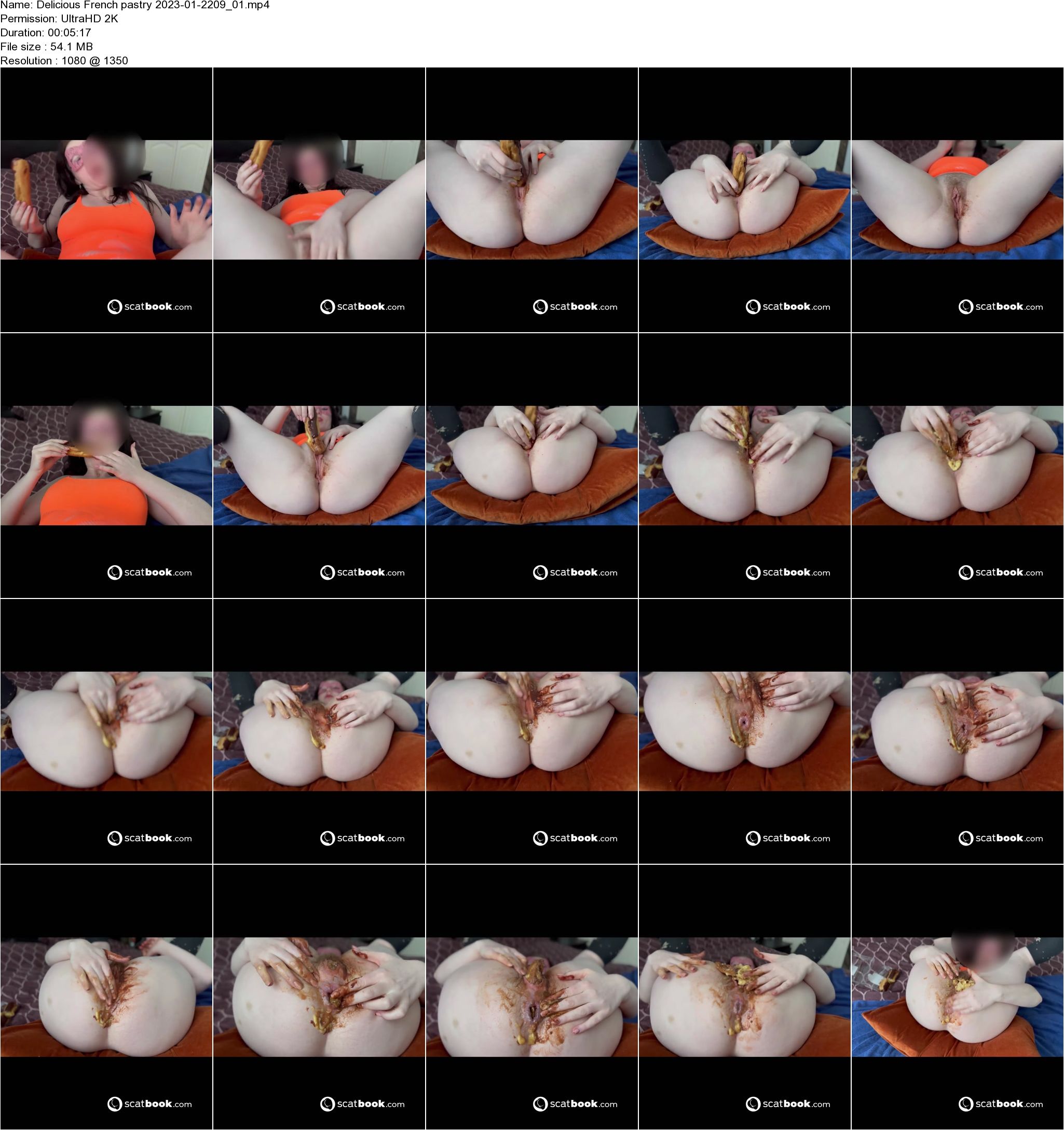Select the first thumbnail in the second row
Viewport: 1064px width, 1130px height.
(x=106, y=466)
